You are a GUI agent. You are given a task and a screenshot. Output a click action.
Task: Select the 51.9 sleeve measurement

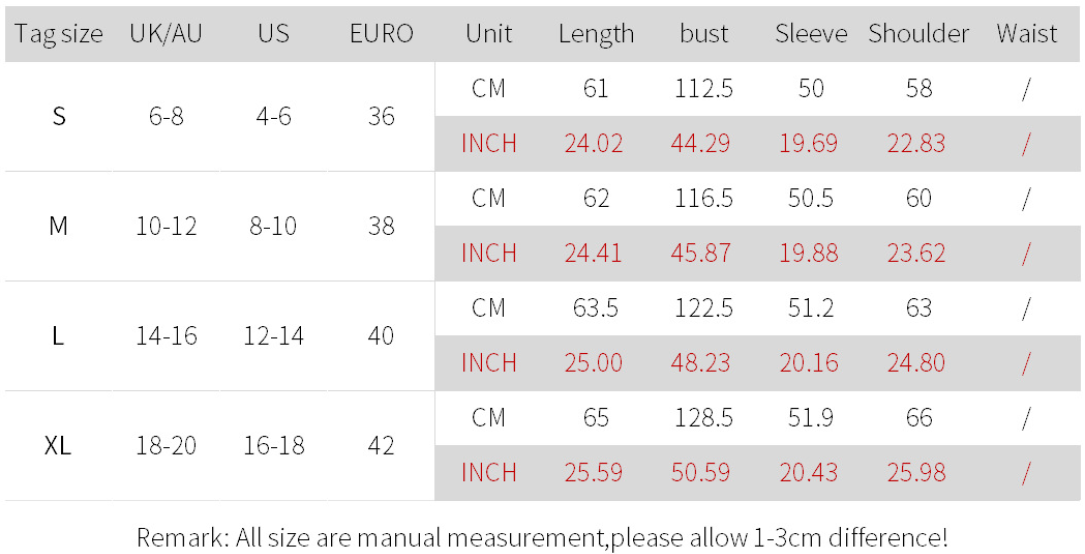click(811, 418)
